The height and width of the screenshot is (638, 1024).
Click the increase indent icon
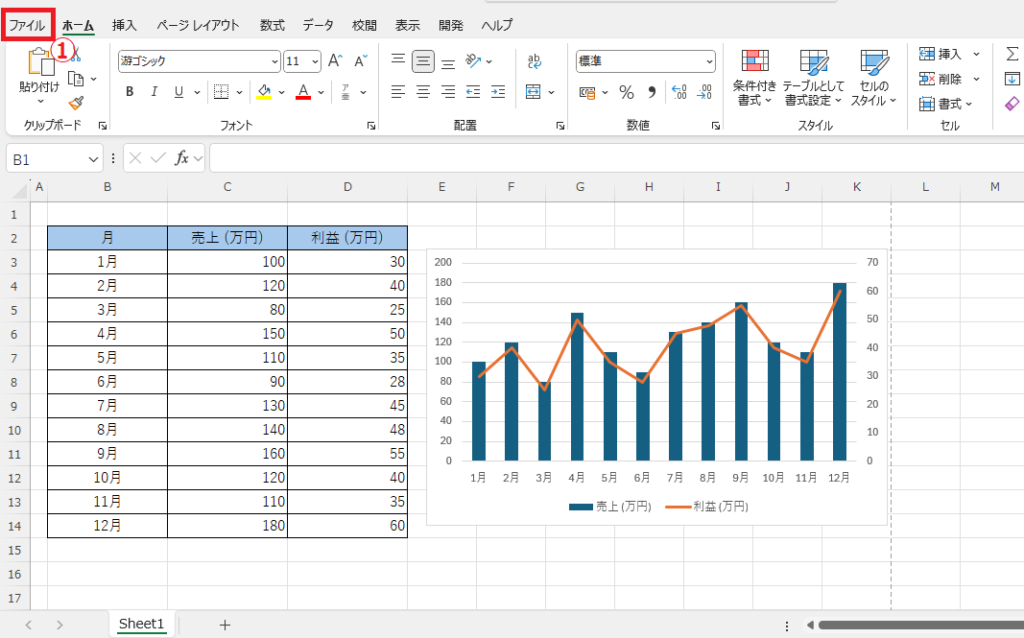[498, 92]
